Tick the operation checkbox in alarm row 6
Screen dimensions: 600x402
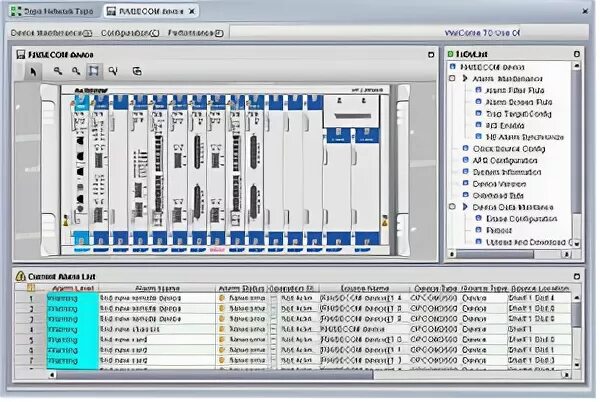click(x=274, y=350)
